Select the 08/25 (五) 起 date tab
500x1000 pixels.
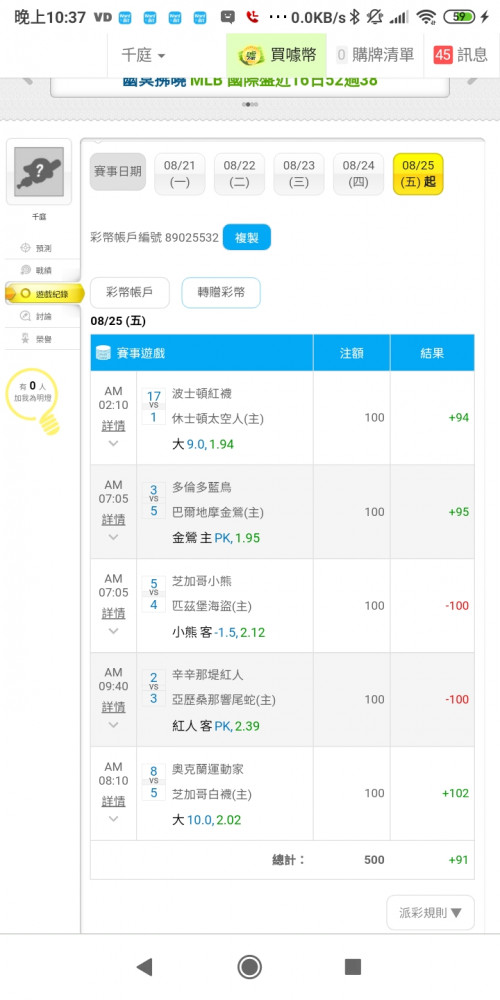pos(418,174)
